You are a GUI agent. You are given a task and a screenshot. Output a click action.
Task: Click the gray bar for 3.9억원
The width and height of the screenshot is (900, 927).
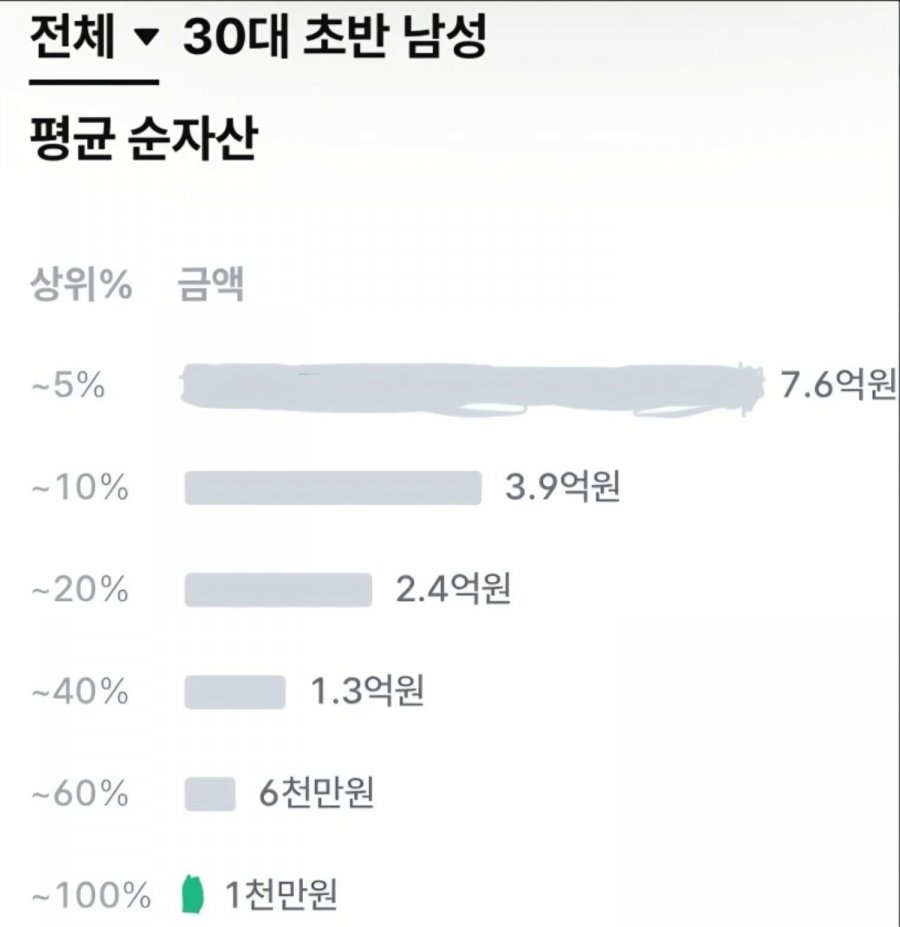tap(333, 488)
